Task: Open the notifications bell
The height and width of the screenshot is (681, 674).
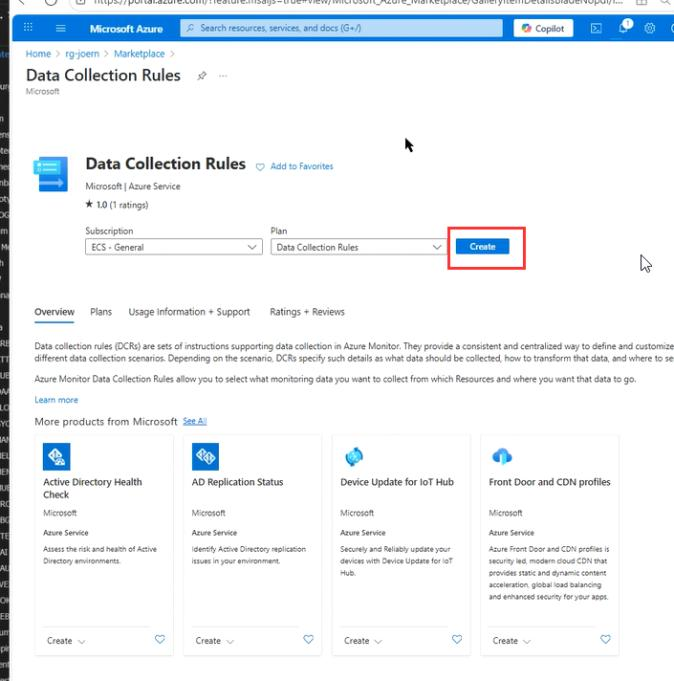Action: [x=624, y=27]
